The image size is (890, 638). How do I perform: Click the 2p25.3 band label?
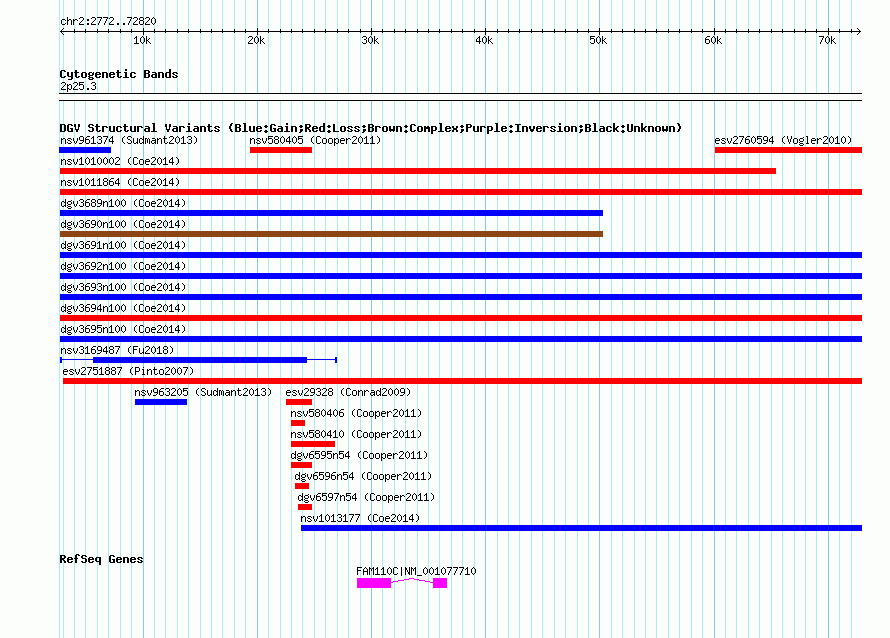(x=78, y=86)
